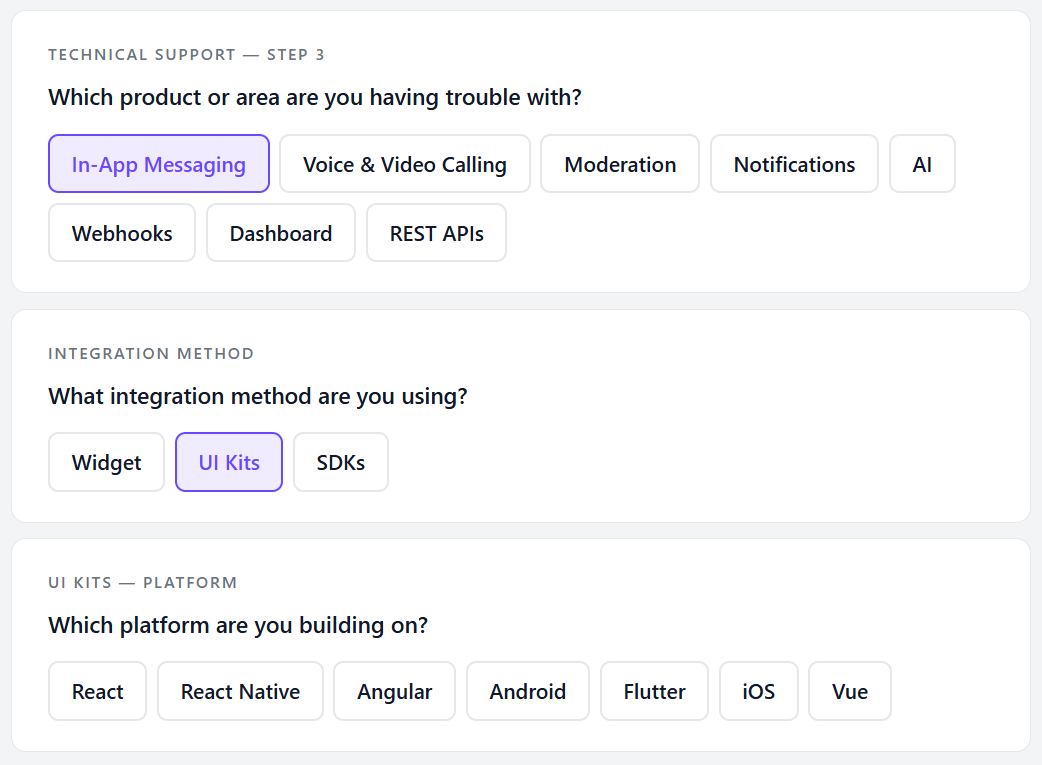Pick REST APIs as the area
1042x765 pixels.
click(x=437, y=233)
